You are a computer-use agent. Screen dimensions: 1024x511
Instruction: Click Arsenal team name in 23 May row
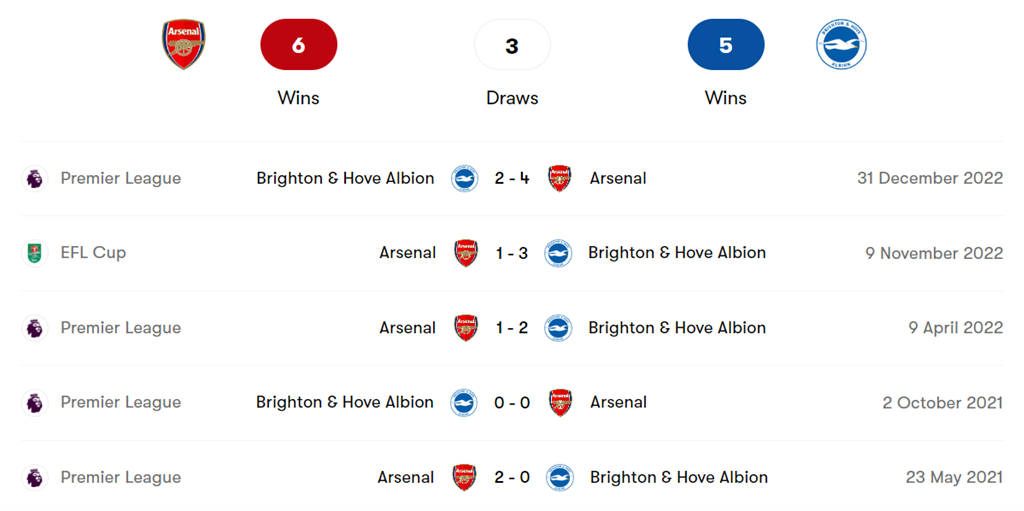pos(406,478)
